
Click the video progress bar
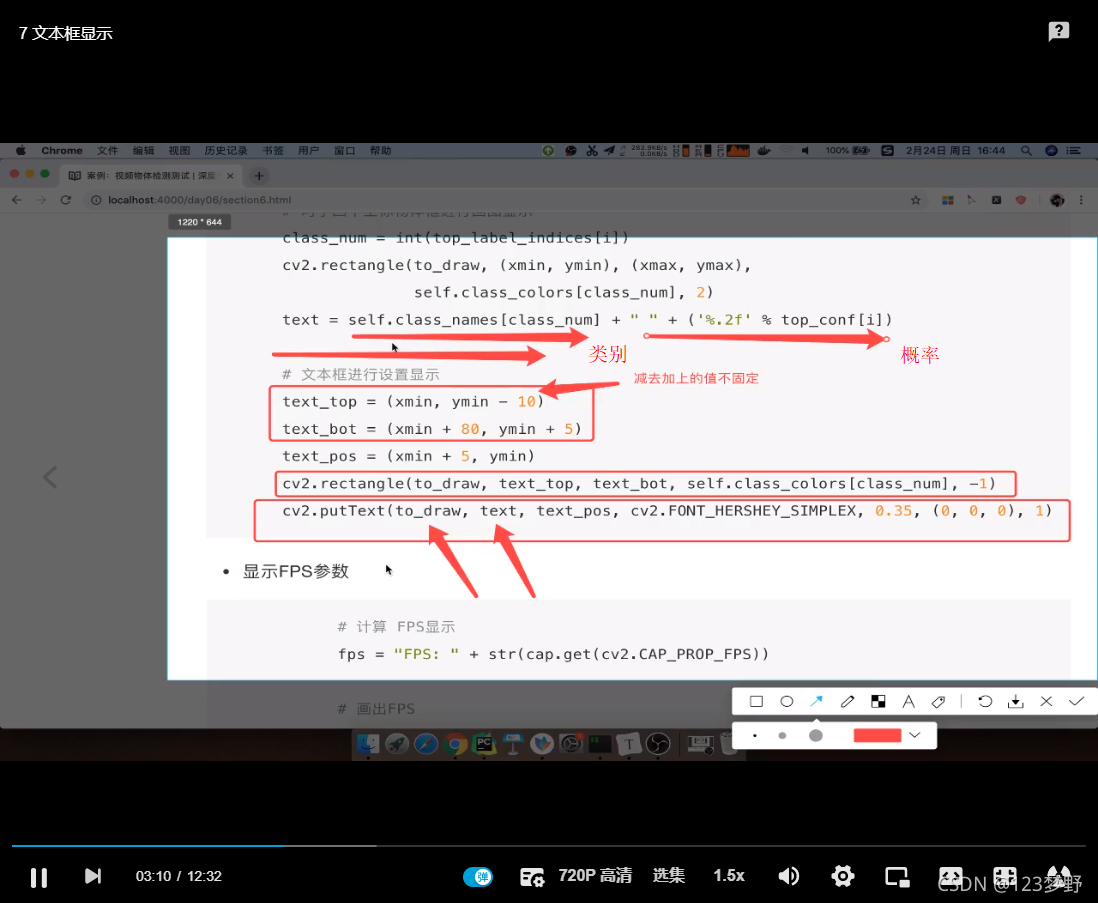tap(549, 846)
